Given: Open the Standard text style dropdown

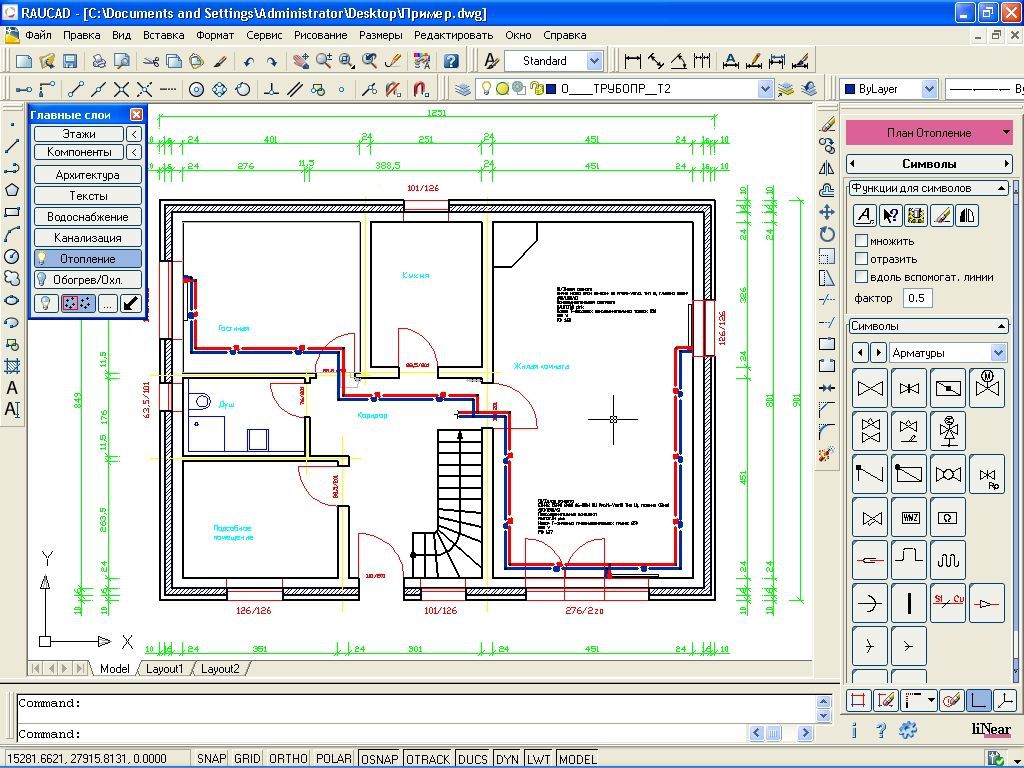Looking at the screenshot, I should [x=594, y=61].
